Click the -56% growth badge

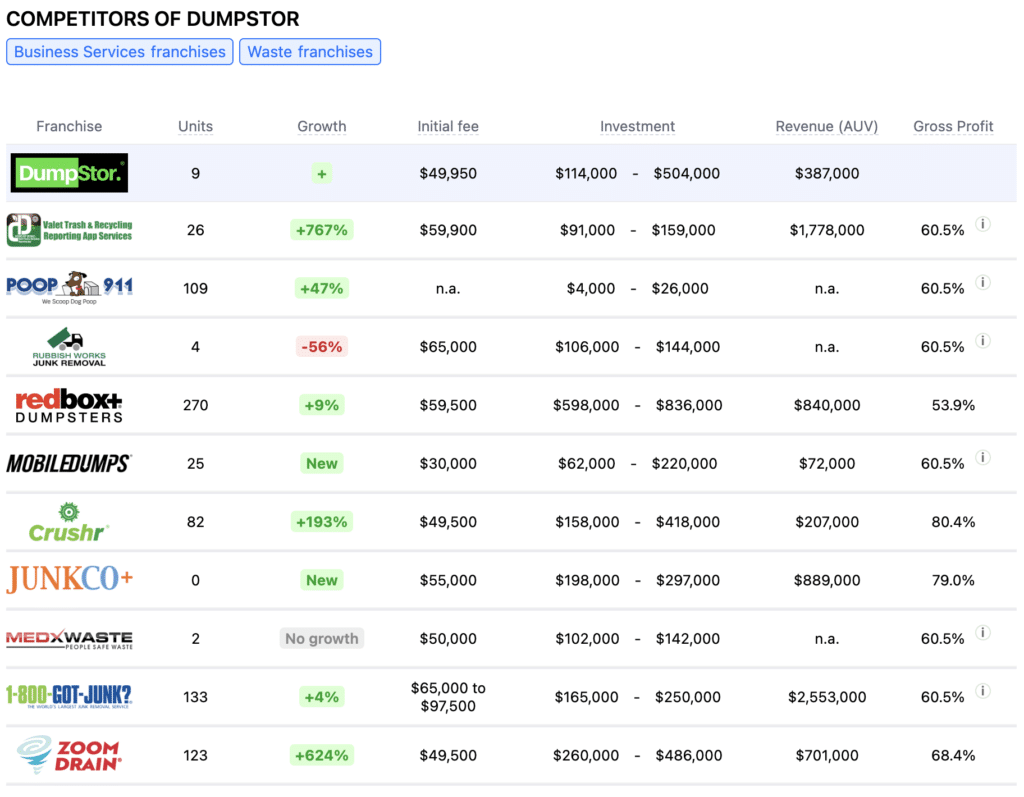322,347
